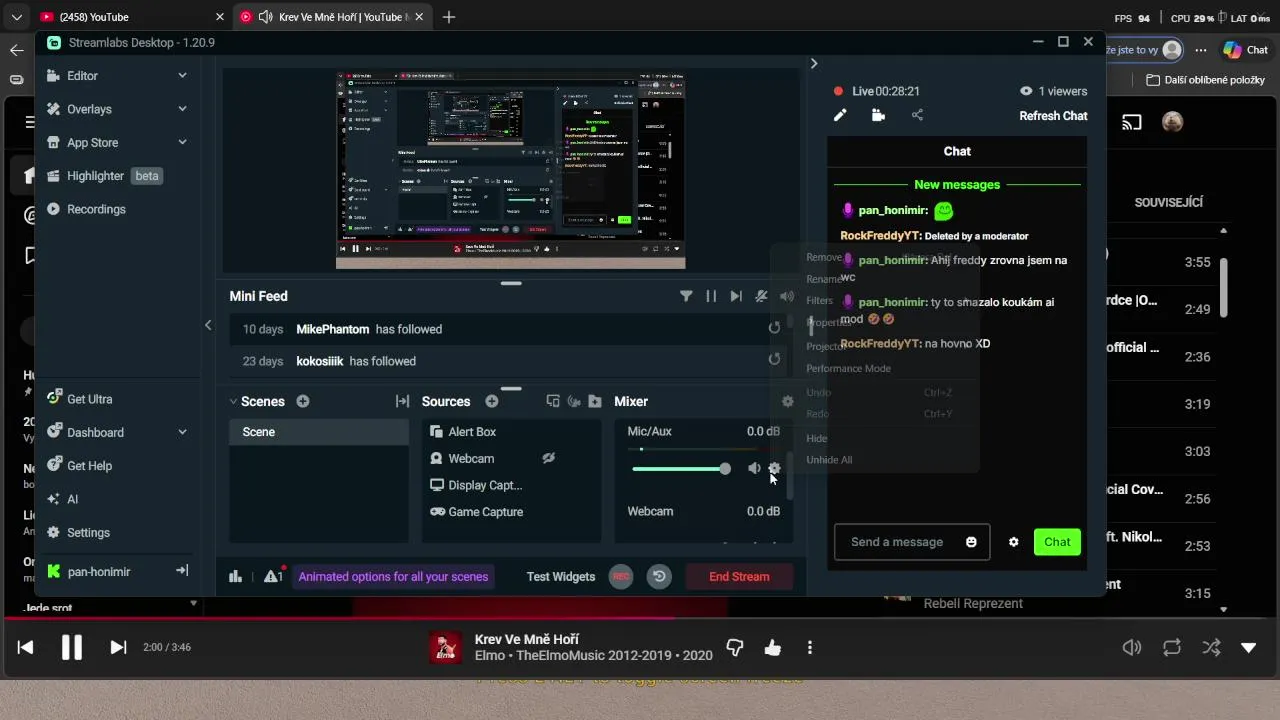Choose Unhide All in context menu
1280x720 pixels.
[829, 460]
